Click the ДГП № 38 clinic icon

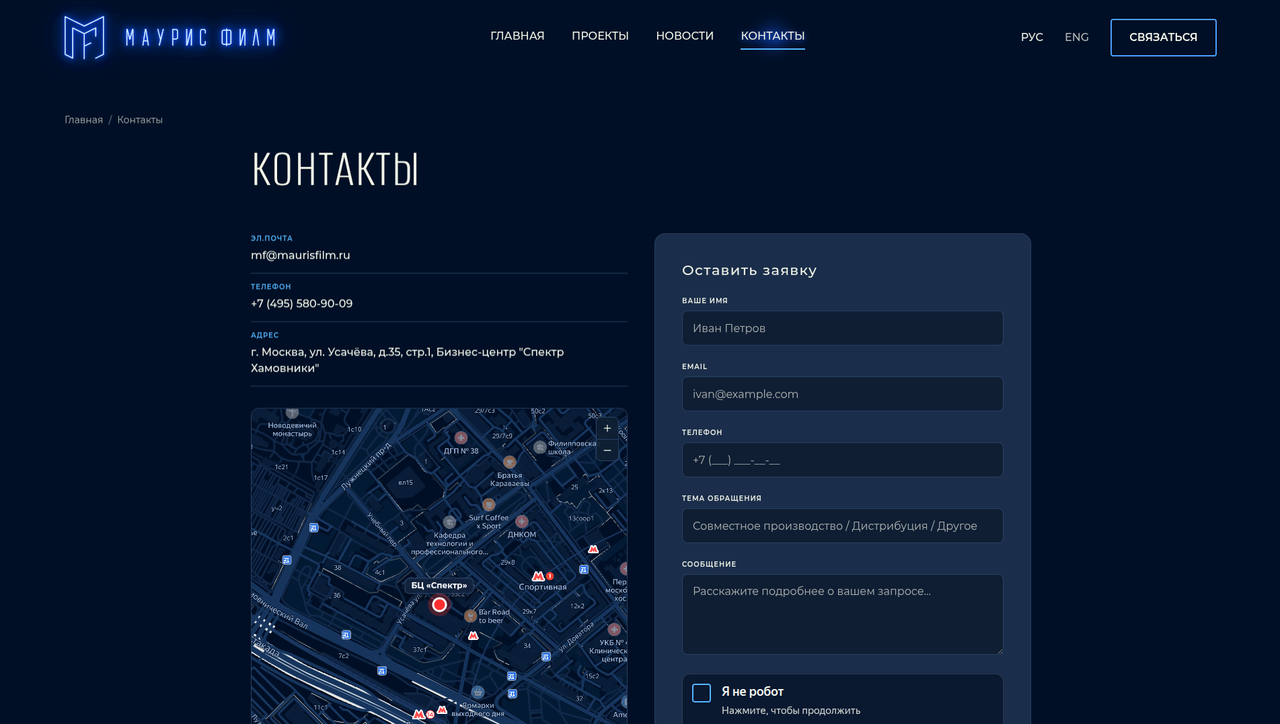point(461,437)
